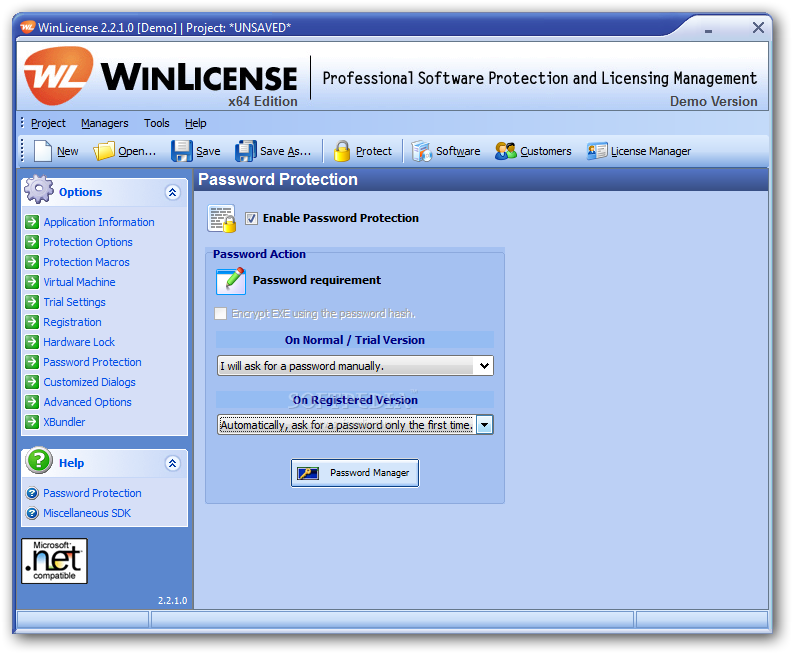Open Protection Macros page
793x654 pixels.
click(x=86, y=261)
